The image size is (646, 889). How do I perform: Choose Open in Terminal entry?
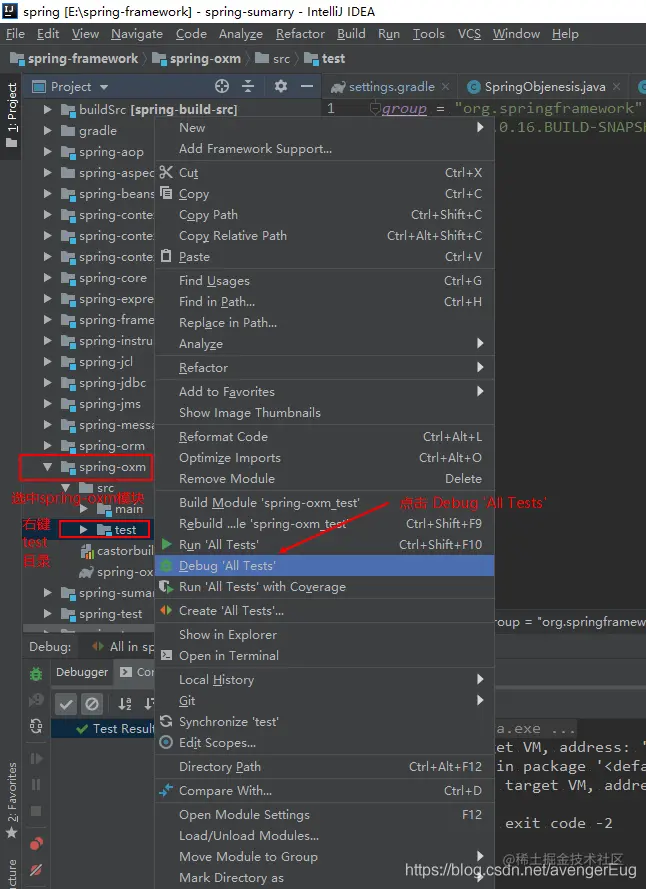[x=324, y=655]
